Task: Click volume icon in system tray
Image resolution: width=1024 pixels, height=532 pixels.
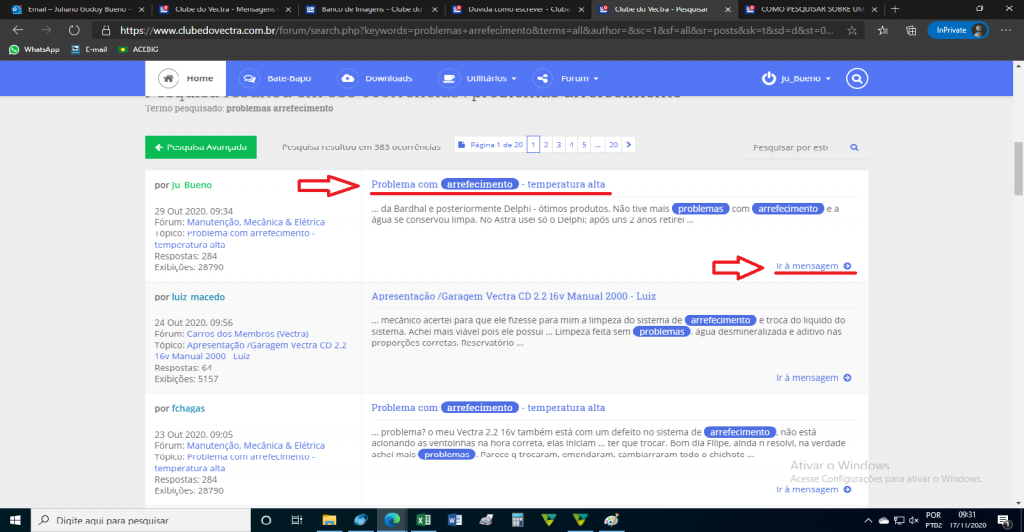Action: (x=914, y=521)
